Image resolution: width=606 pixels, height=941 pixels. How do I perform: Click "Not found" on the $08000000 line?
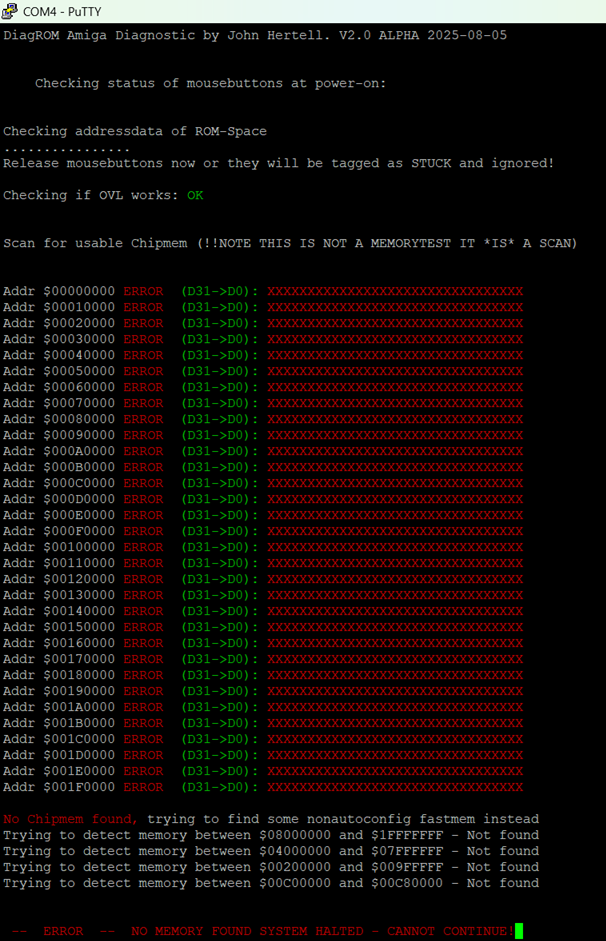(x=502, y=835)
